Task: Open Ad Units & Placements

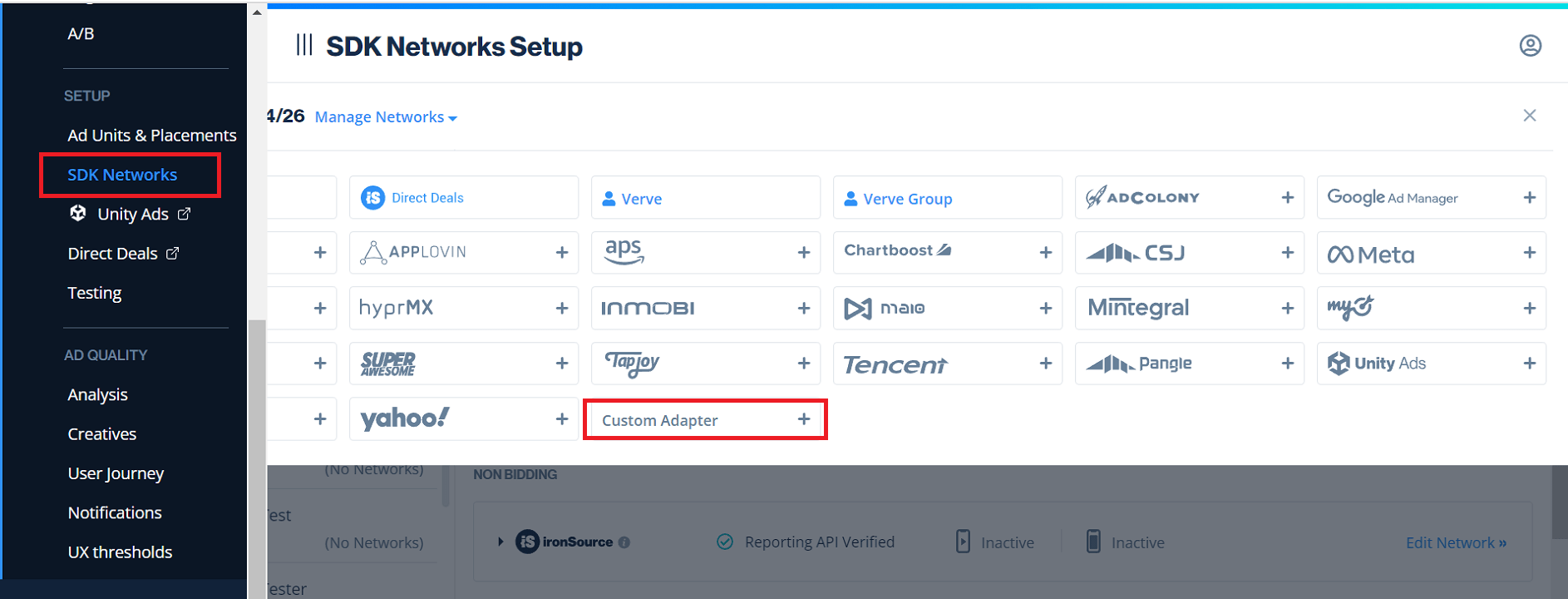Action: [x=152, y=135]
